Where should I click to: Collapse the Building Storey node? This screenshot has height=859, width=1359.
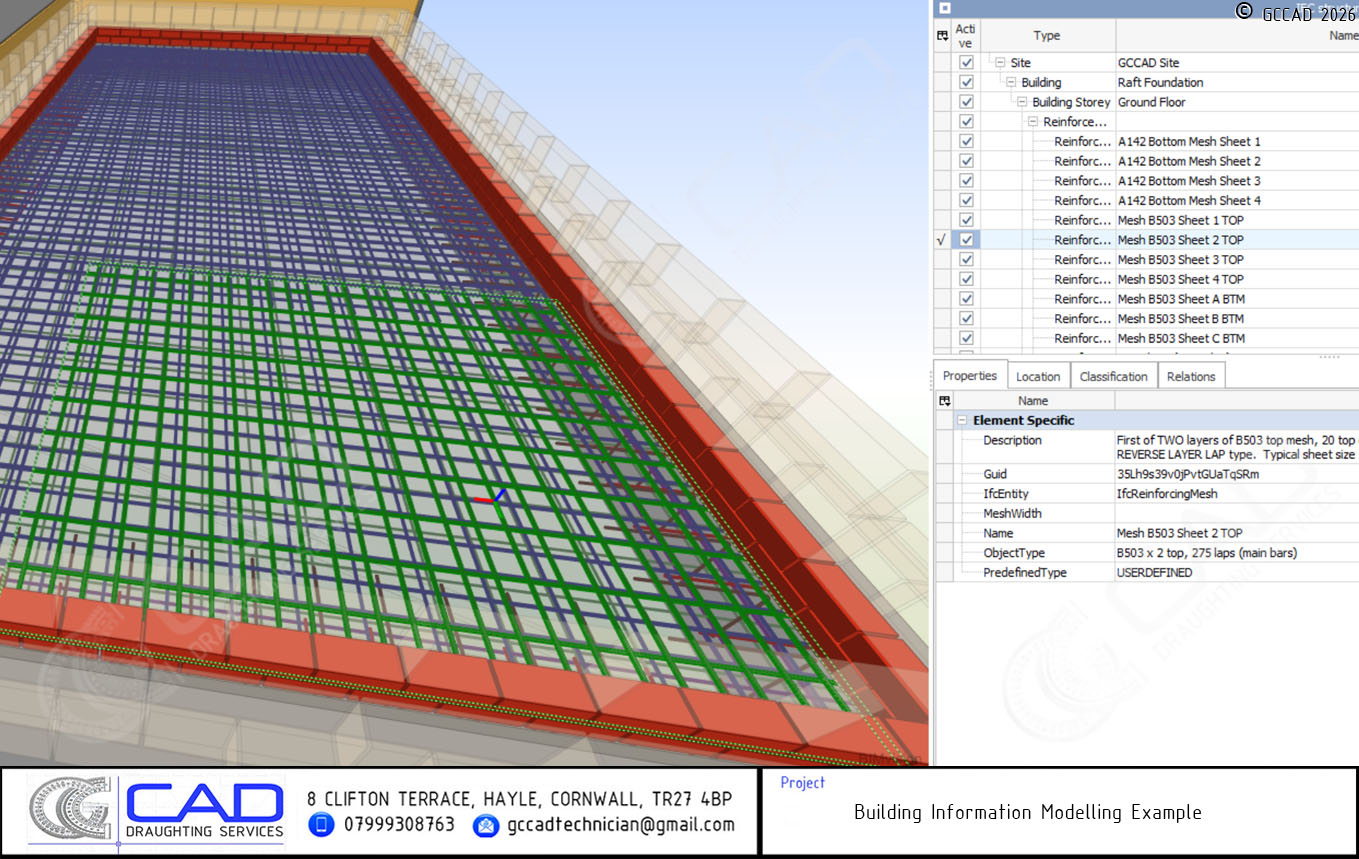[1022, 103]
